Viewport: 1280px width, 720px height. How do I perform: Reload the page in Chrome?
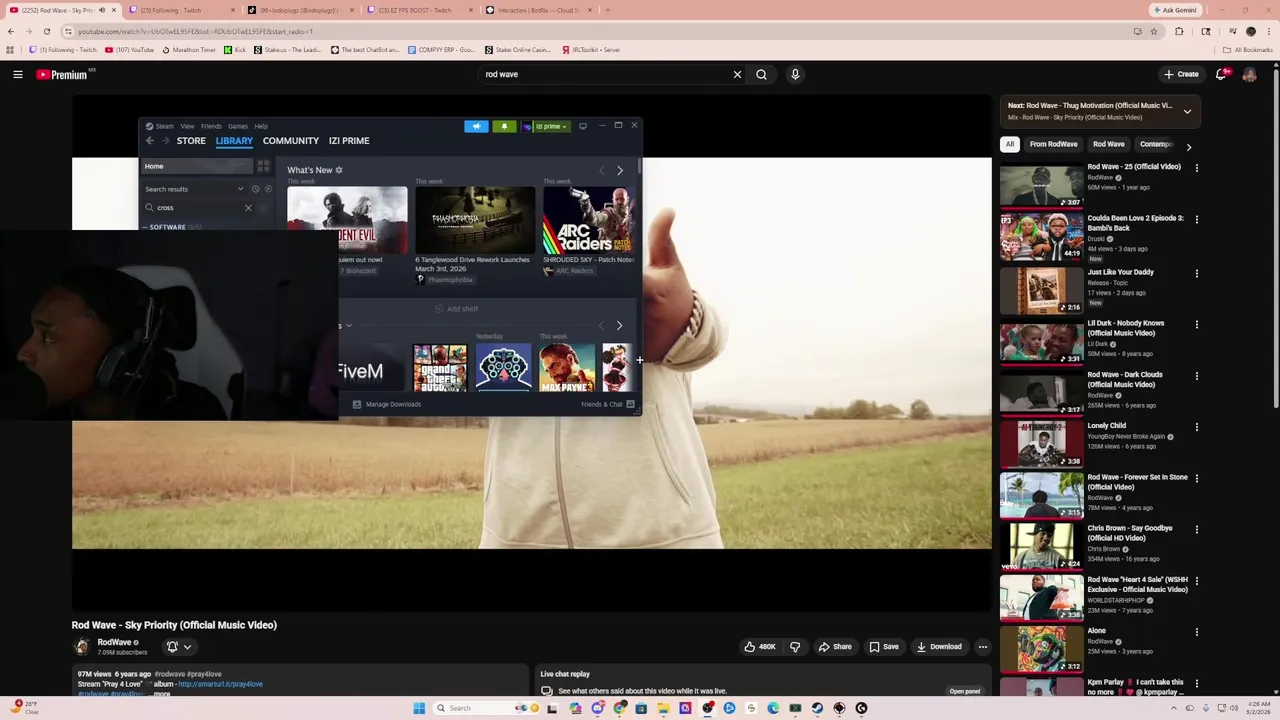[x=46, y=31]
